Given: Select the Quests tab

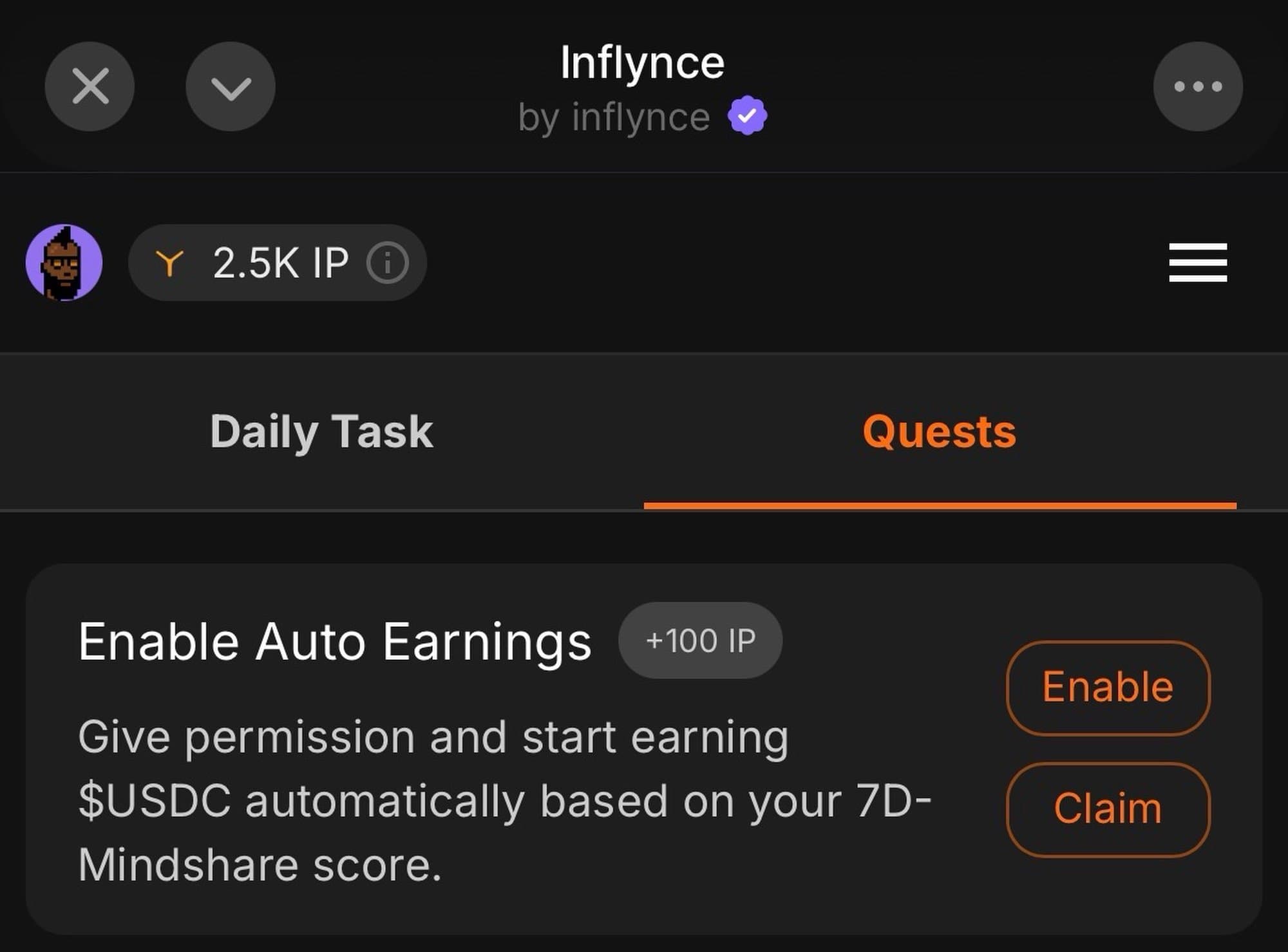Looking at the screenshot, I should (x=939, y=431).
